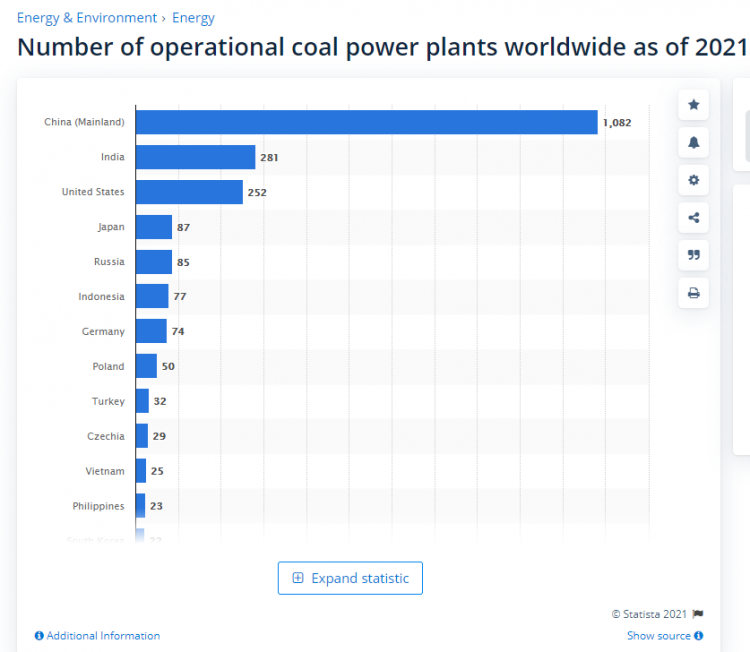
Task: Click the Statista copyright flag icon
Action: click(x=698, y=614)
